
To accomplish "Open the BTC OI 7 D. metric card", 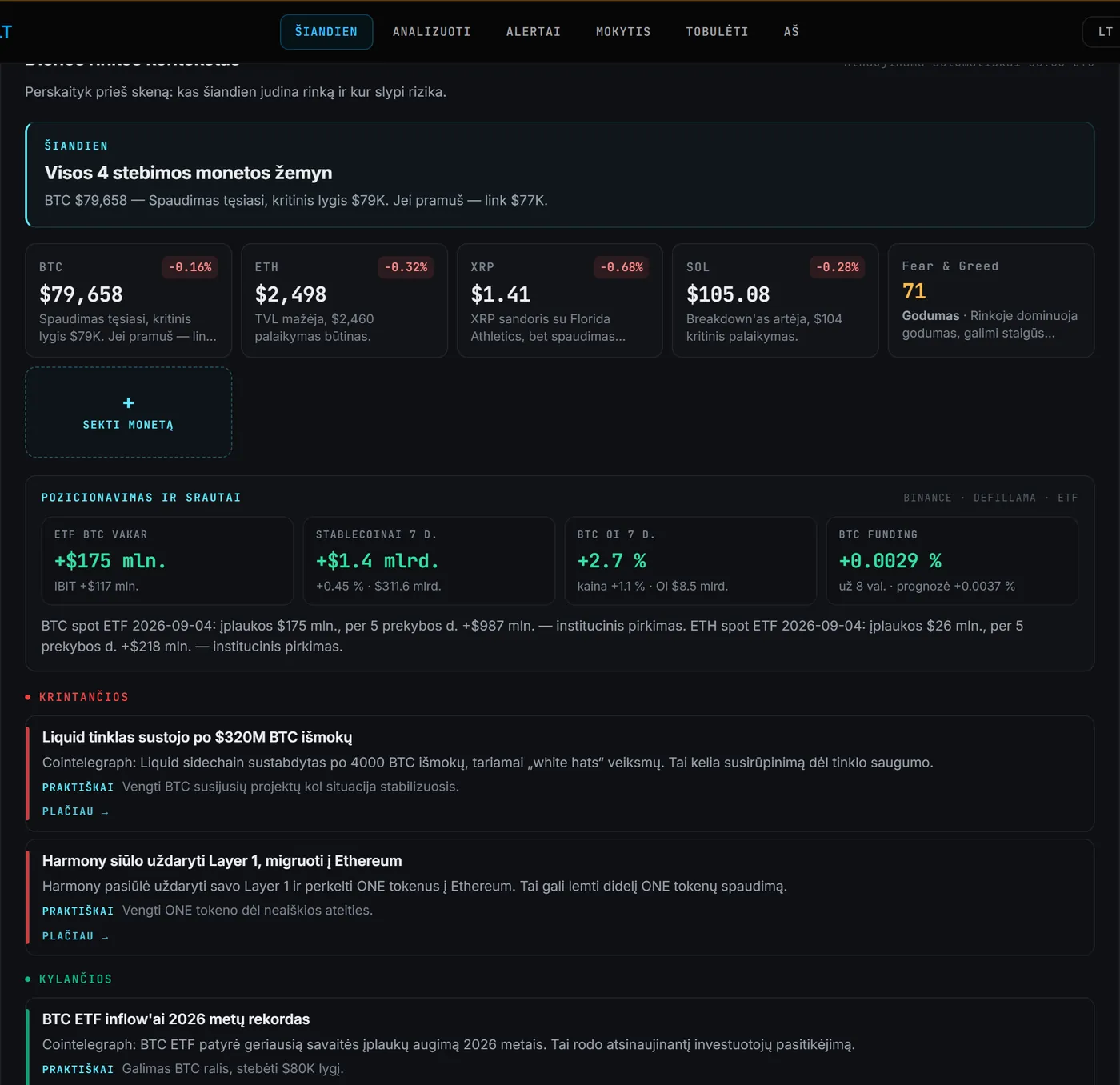I will coord(690,560).
